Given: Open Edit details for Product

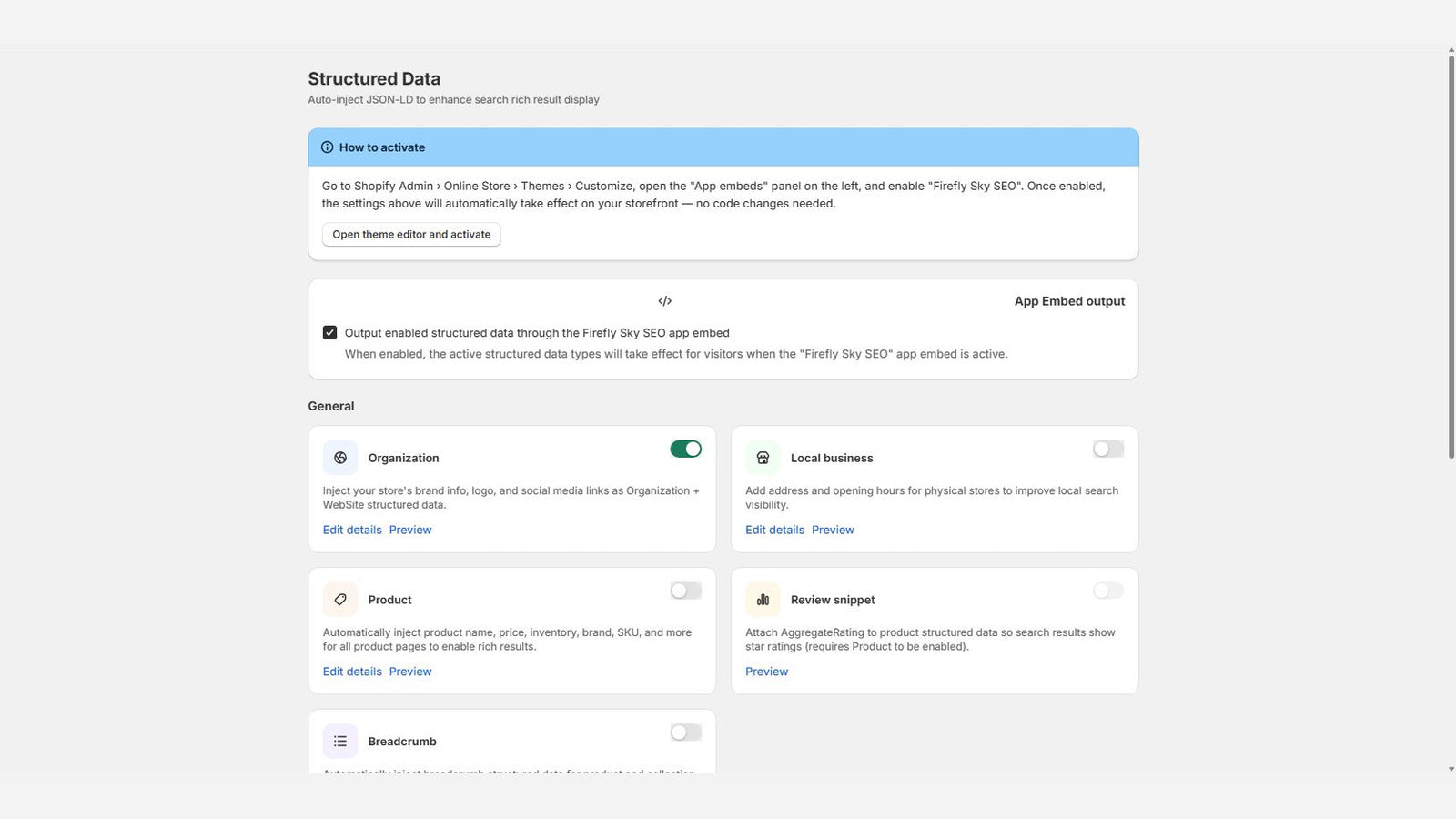Looking at the screenshot, I should click(x=352, y=672).
